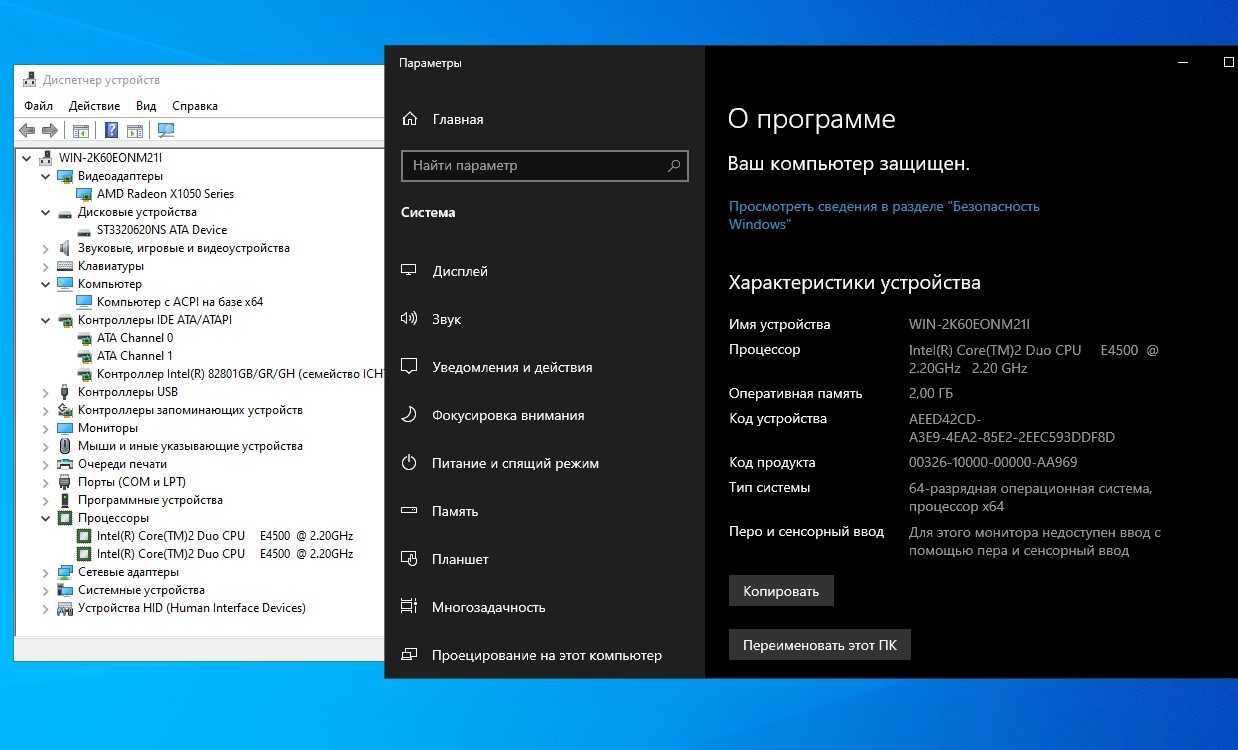Collapse the Компьютер node in device tree
Image resolution: width=1238 pixels, height=750 pixels.
[46, 284]
